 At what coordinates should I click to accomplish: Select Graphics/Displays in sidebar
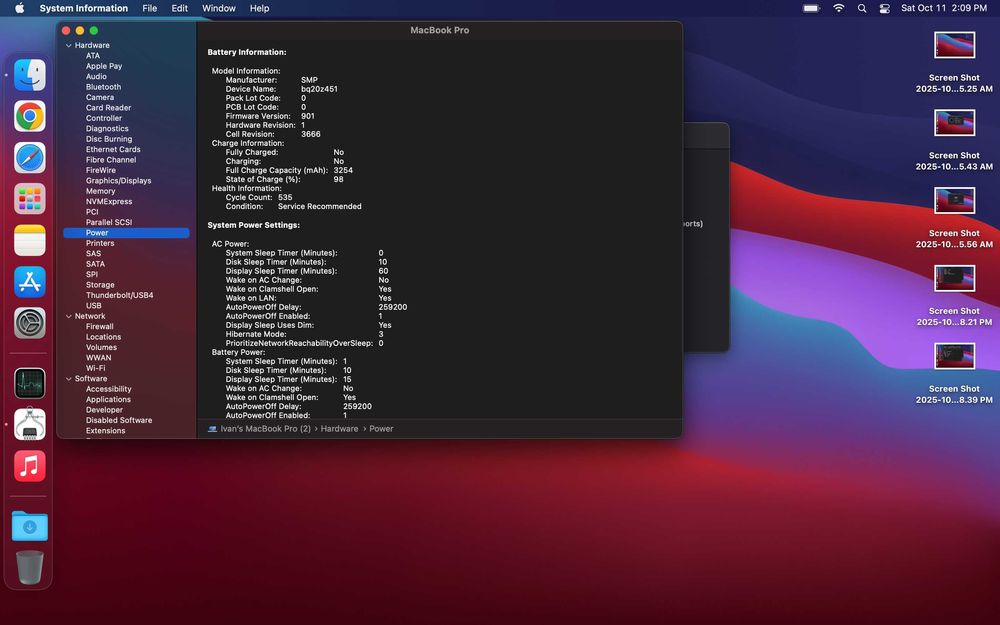pos(118,181)
